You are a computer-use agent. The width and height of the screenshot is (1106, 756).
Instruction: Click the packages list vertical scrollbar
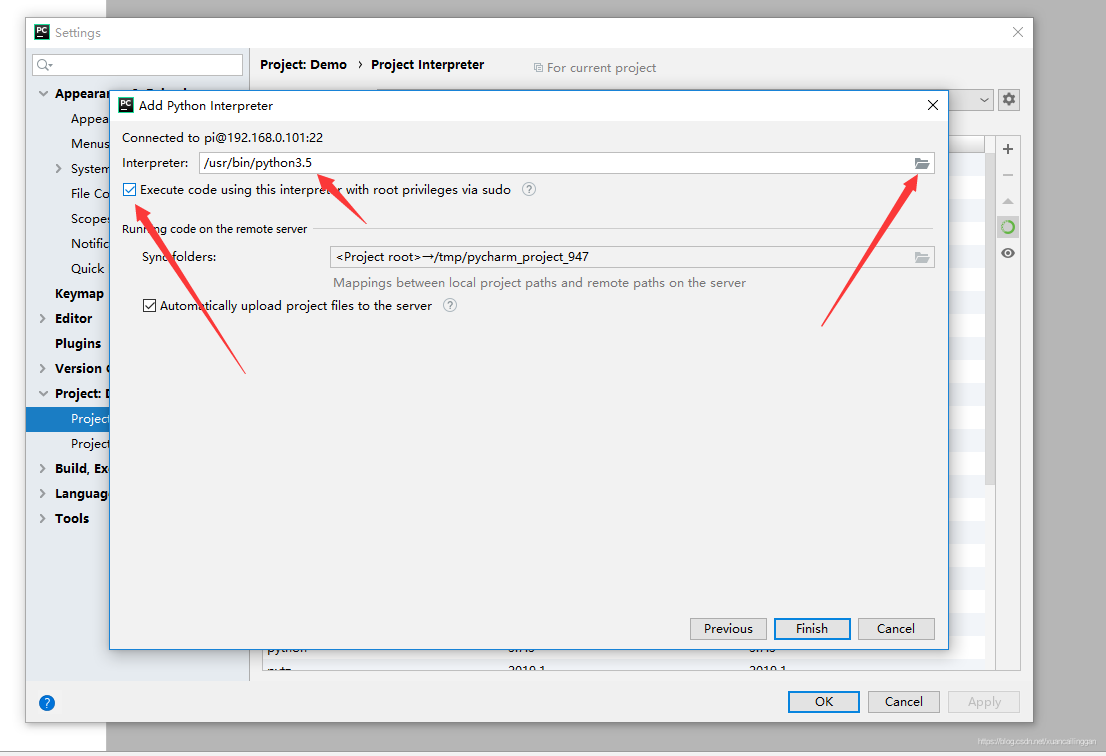coord(990,317)
